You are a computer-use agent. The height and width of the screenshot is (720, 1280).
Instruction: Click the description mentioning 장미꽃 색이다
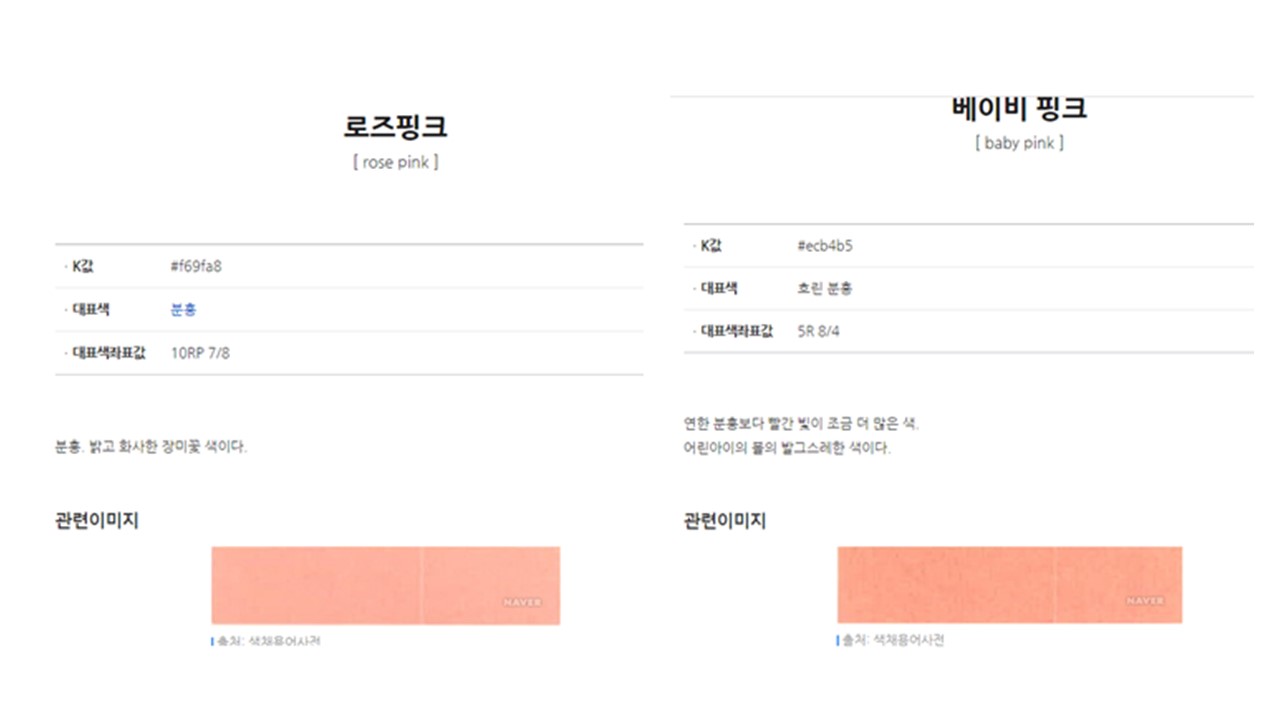(x=151, y=447)
